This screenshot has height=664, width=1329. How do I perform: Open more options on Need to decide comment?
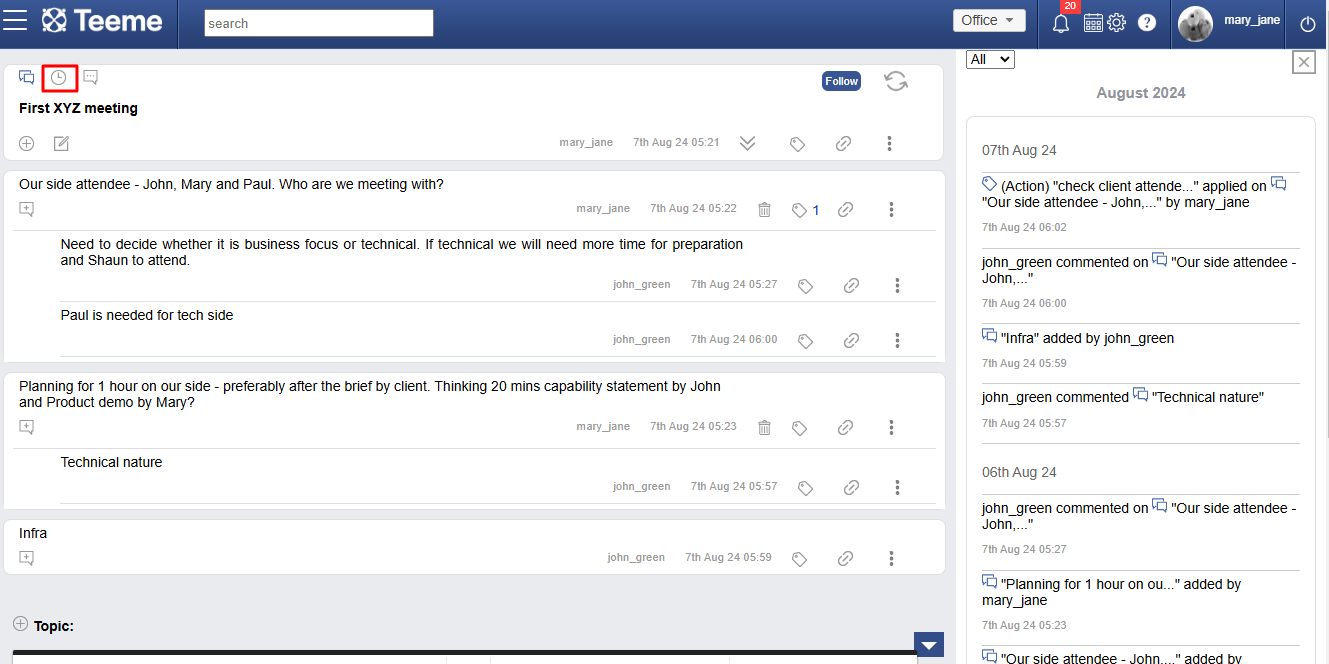pyautogui.click(x=897, y=286)
